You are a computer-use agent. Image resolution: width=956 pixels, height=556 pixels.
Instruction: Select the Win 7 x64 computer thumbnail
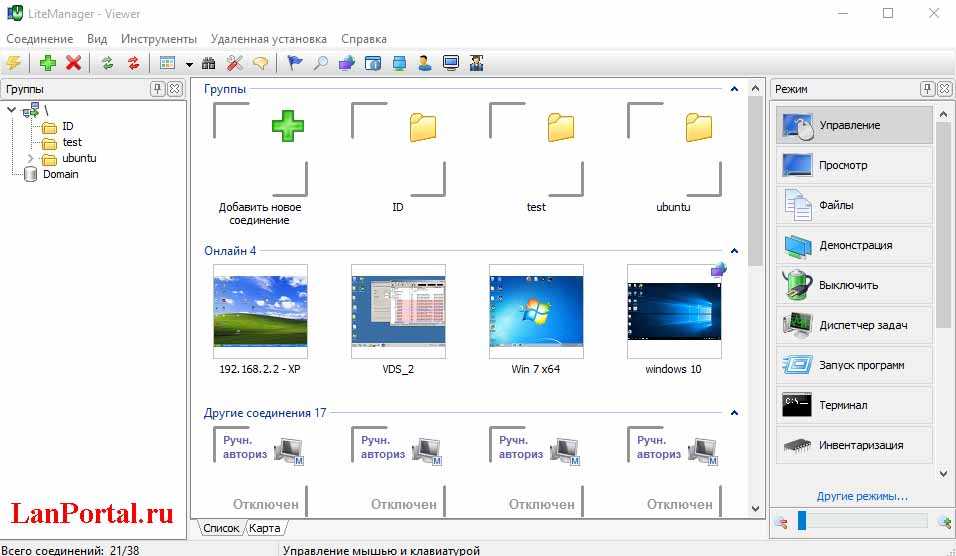[535, 311]
